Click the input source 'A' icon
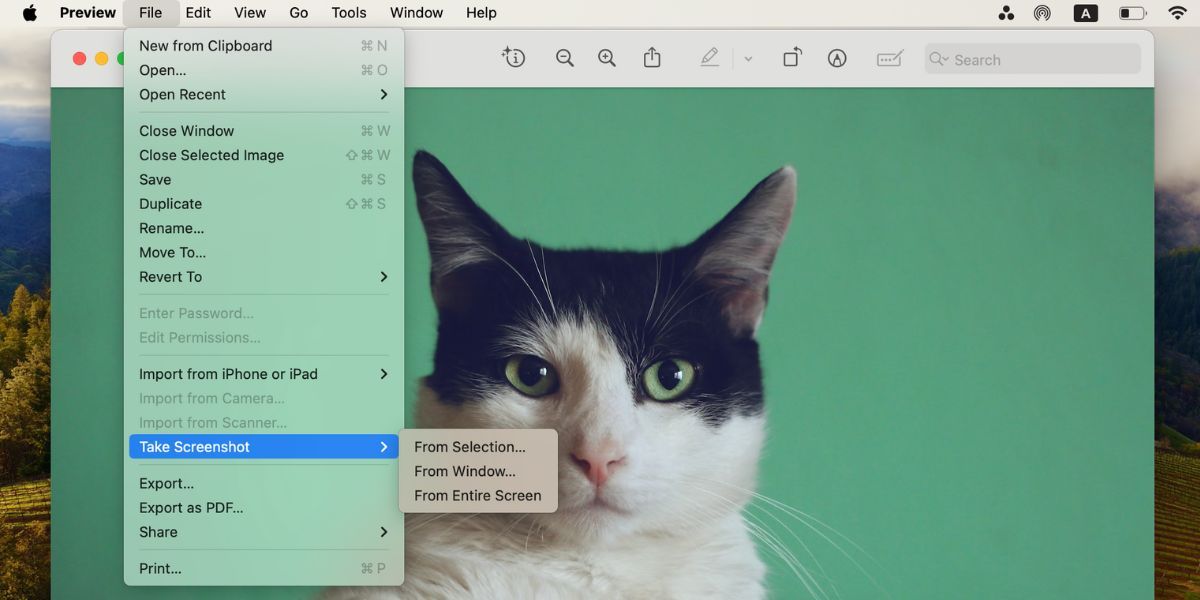The height and width of the screenshot is (600, 1200). (1085, 12)
